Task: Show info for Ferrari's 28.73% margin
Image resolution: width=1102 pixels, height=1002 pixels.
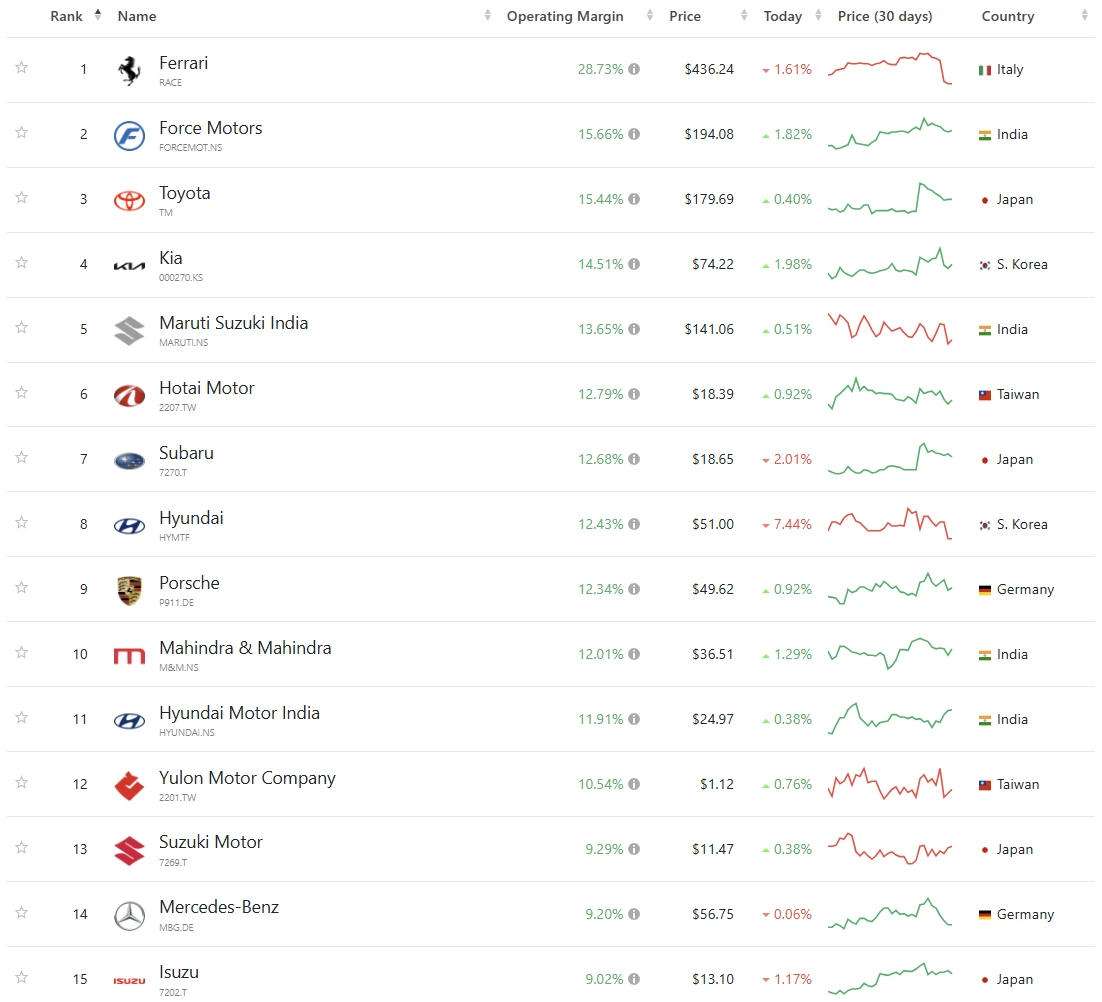Action: (x=634, y=69)
